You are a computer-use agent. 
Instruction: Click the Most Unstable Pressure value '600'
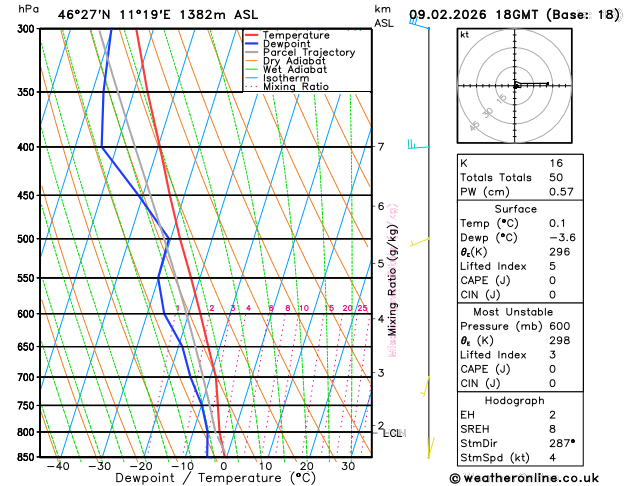pos(560,326)
